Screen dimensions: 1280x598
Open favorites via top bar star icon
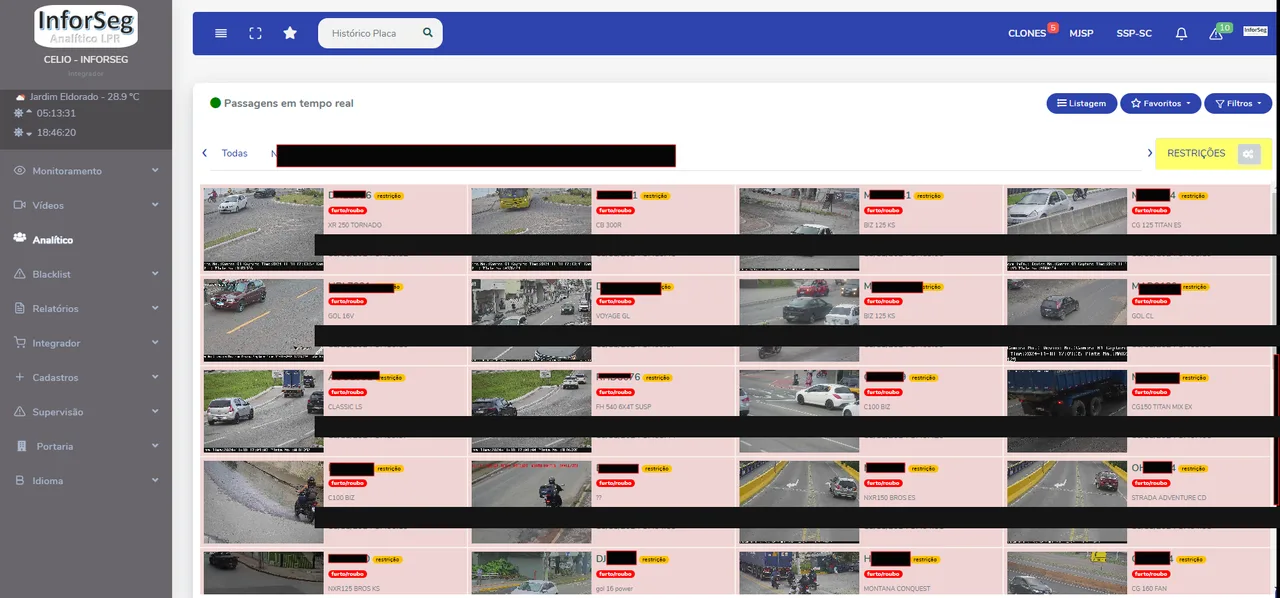290,33
